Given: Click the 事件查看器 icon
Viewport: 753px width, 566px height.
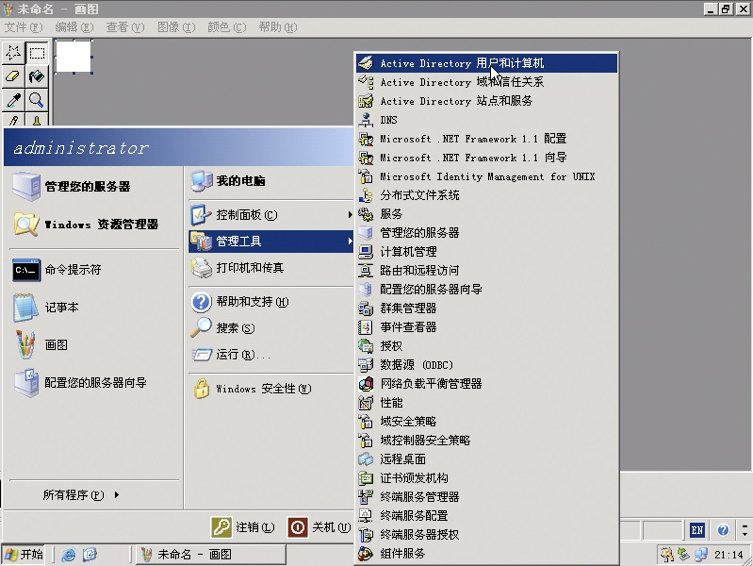Looking at the screenshot, I should point(365,327).
